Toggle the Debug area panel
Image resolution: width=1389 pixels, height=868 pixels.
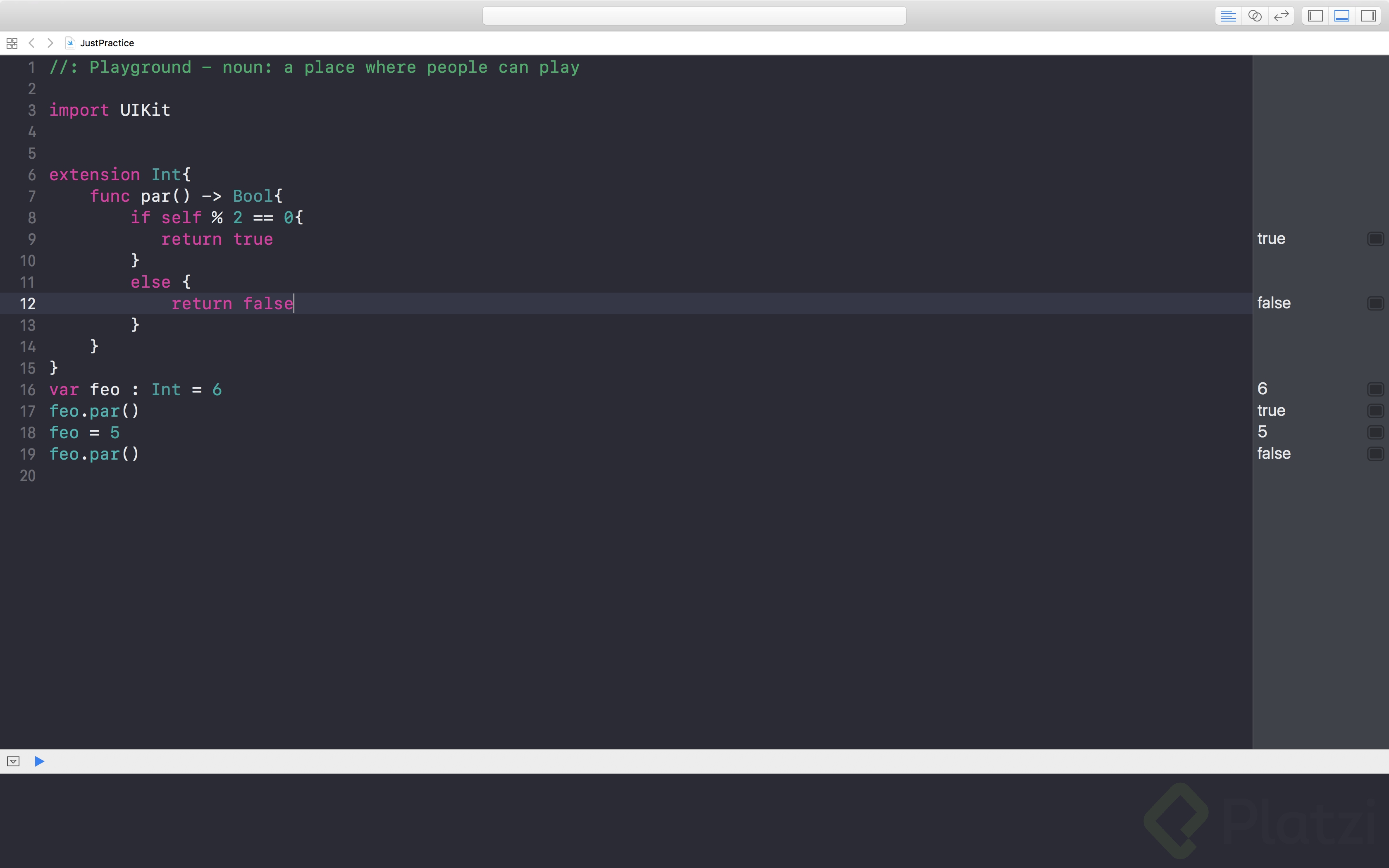[x=1341, y=16]
